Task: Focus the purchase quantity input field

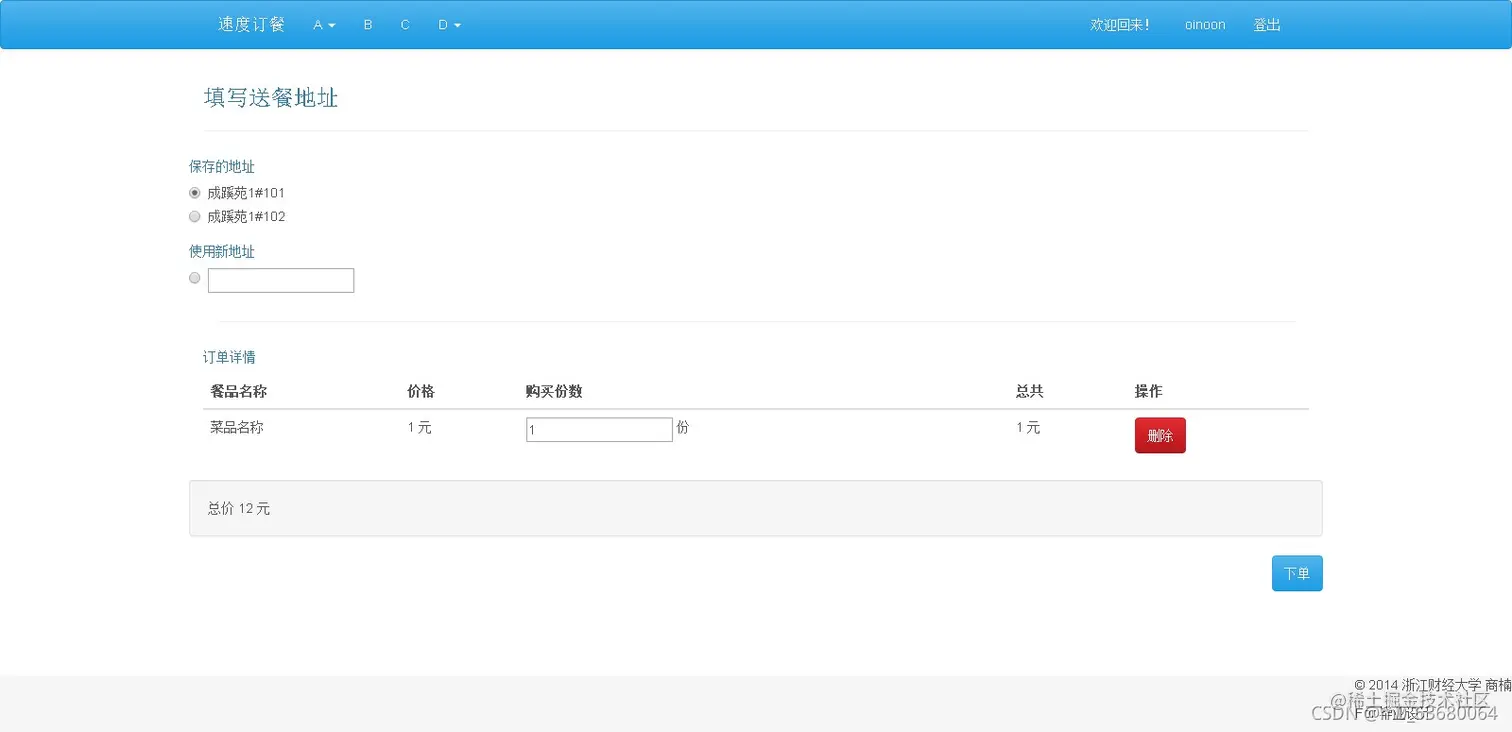Action: coord(599,429)
